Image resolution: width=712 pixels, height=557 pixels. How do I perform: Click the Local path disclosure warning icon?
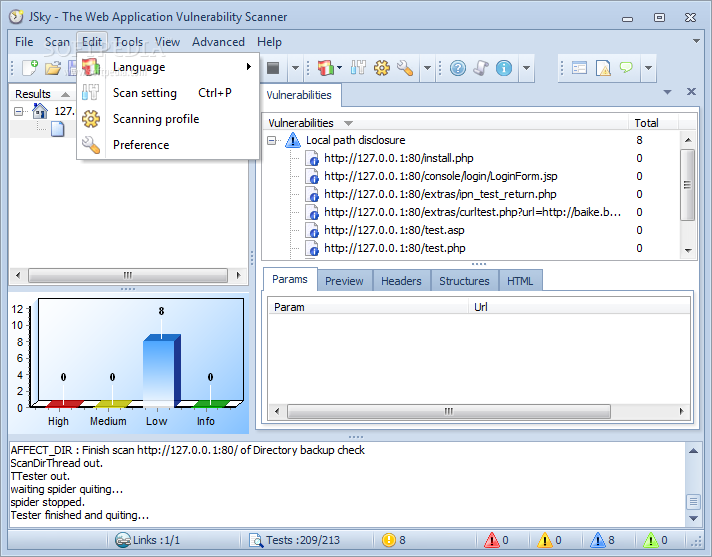293,140
